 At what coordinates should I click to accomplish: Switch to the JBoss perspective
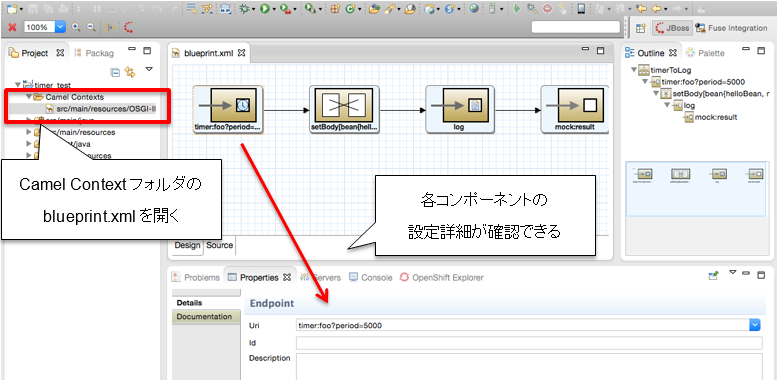[x=673, y=28]
